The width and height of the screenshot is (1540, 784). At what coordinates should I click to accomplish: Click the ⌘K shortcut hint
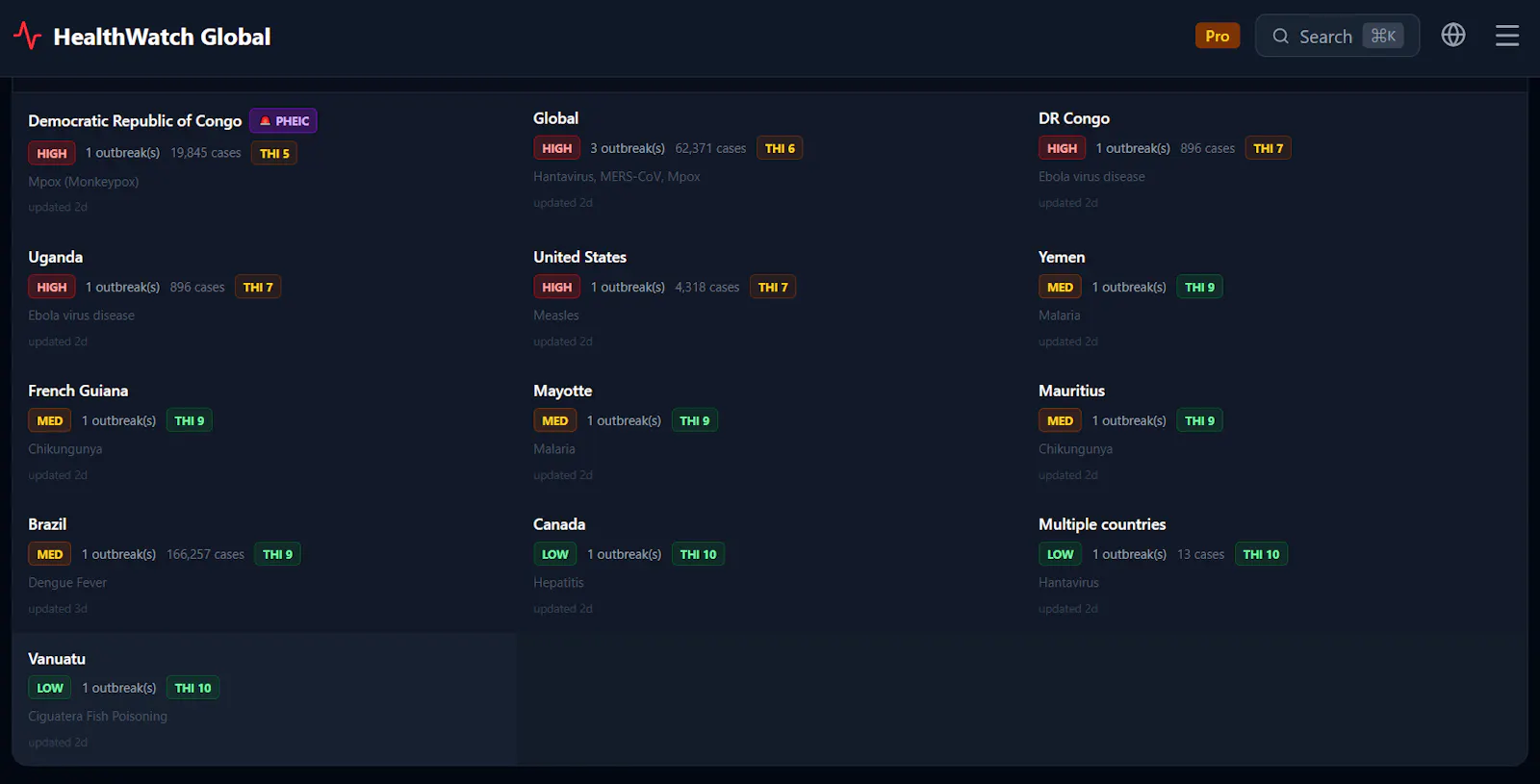(x=1383, y=36)
